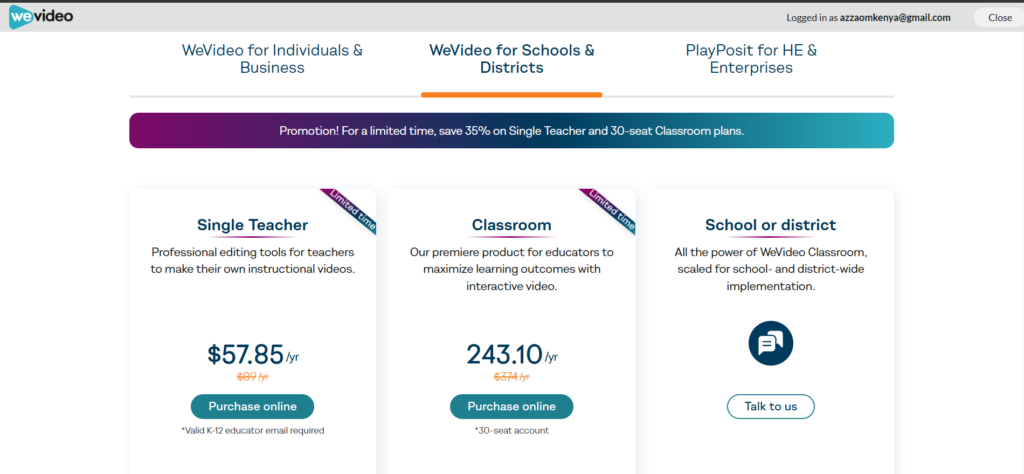This screenshot has height=474, width=1024.
Task: Click the Limited time ribbon on Classroom card
Action: coord(610,211)
